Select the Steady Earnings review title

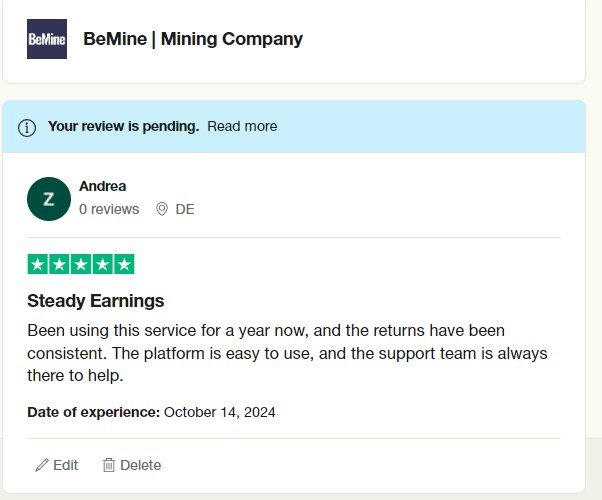pyautogui.click(x=96, y=301)
